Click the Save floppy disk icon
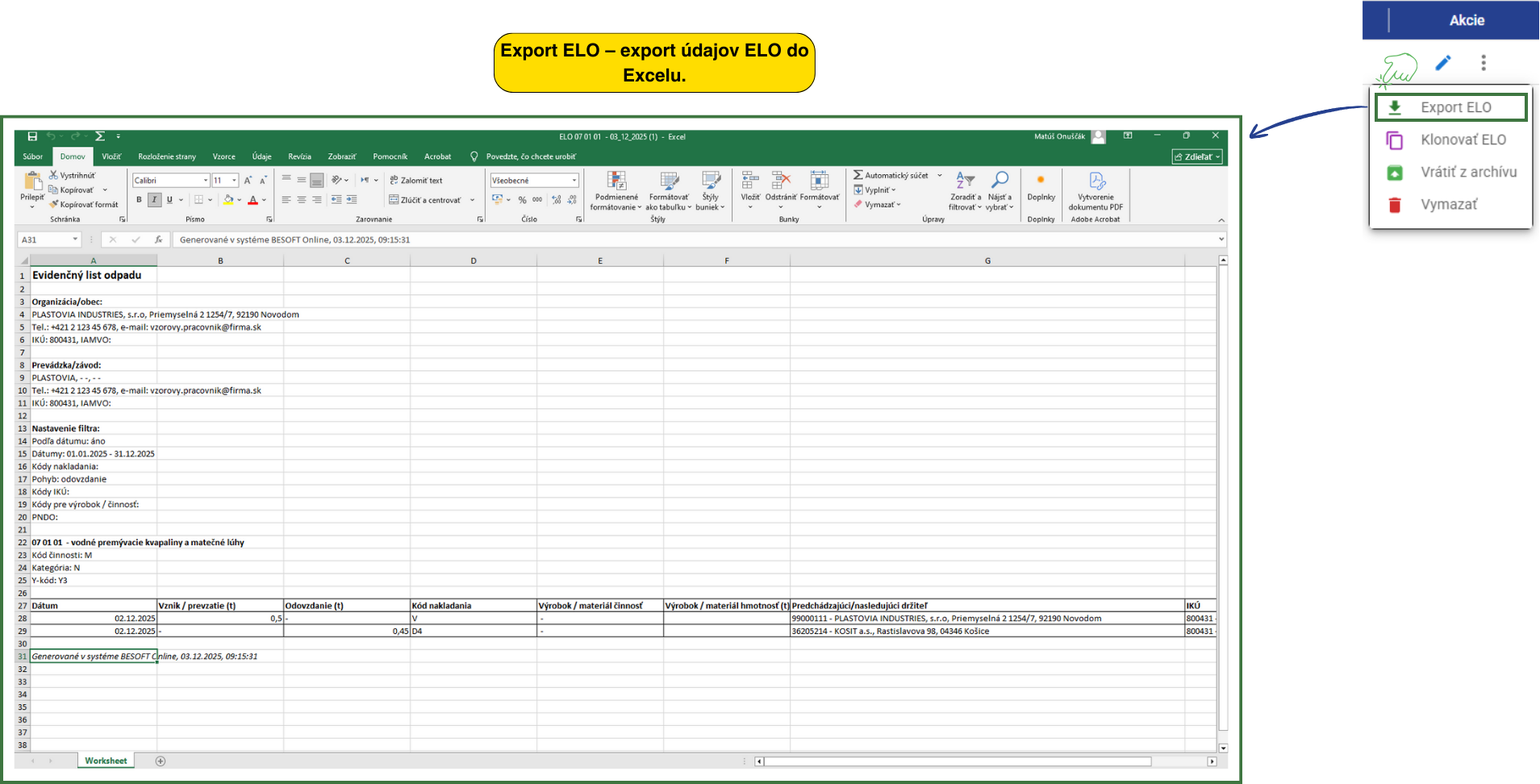The width and height of the screenshot is (1540, 784). [32, 136]
